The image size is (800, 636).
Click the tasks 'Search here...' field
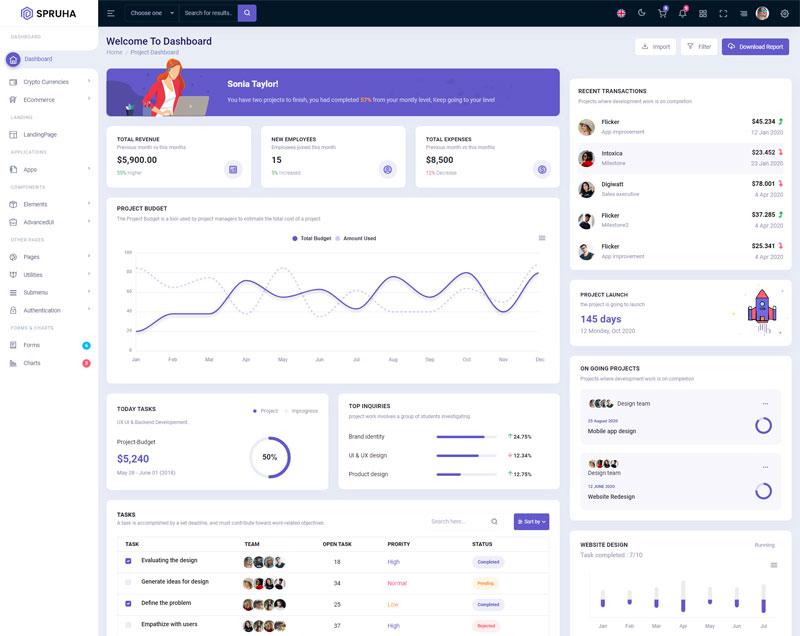pos(456,521)
